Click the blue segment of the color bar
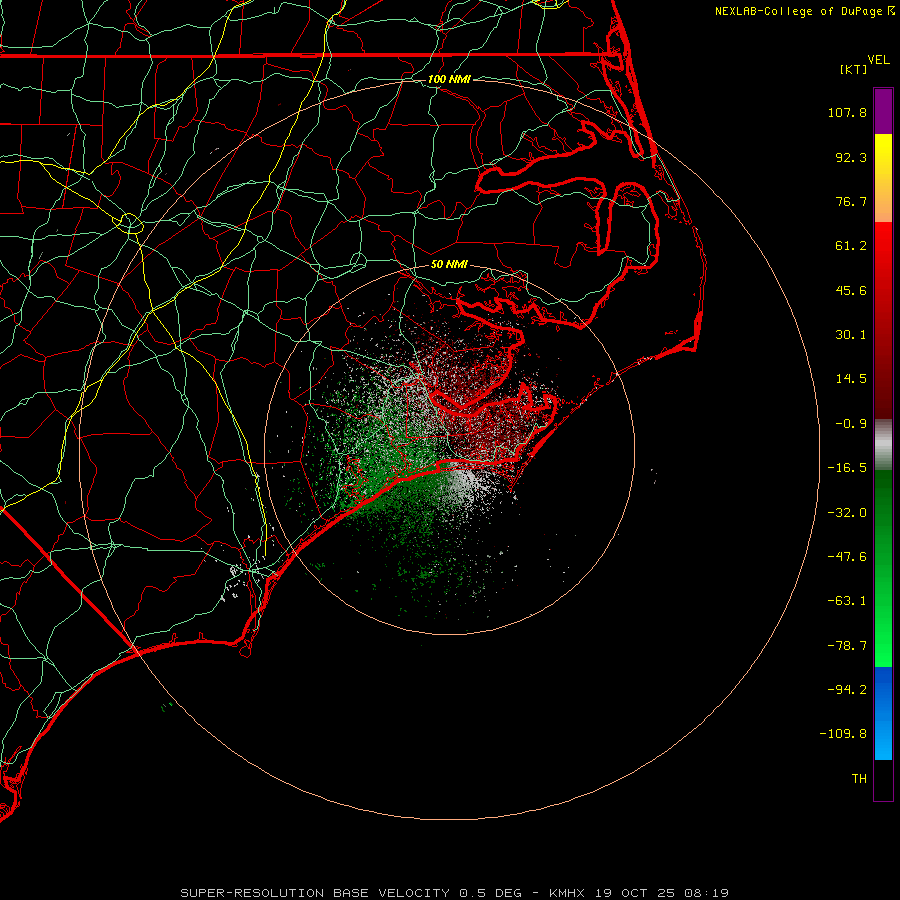900x900 pixels. click(x=883, y=713)
